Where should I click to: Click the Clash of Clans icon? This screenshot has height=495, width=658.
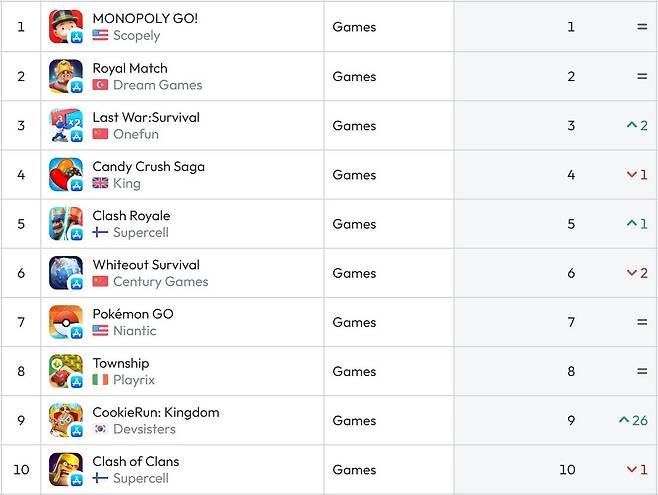click(66, 469)
